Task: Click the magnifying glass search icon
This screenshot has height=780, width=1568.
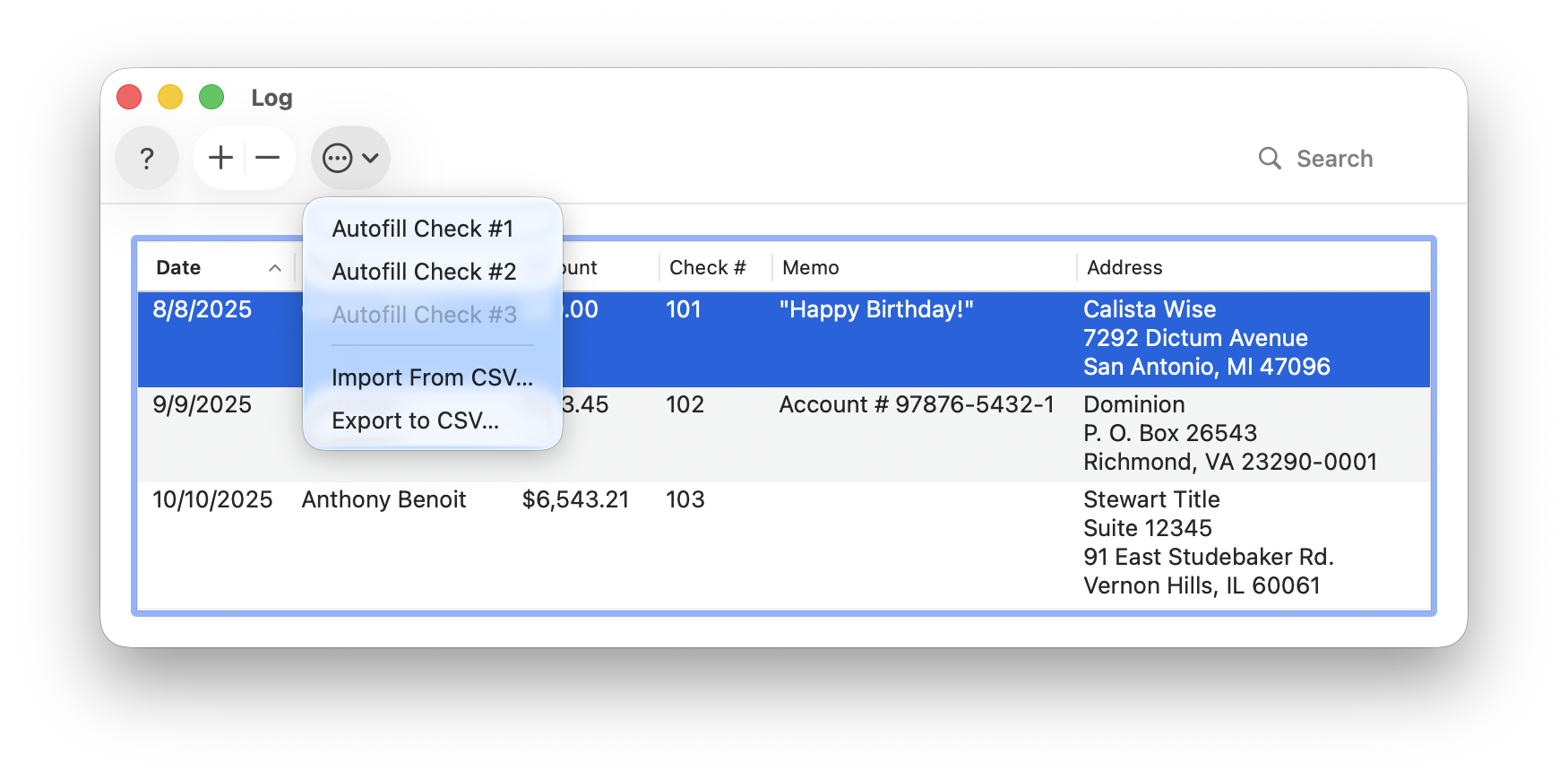Action: [1270, 159]
